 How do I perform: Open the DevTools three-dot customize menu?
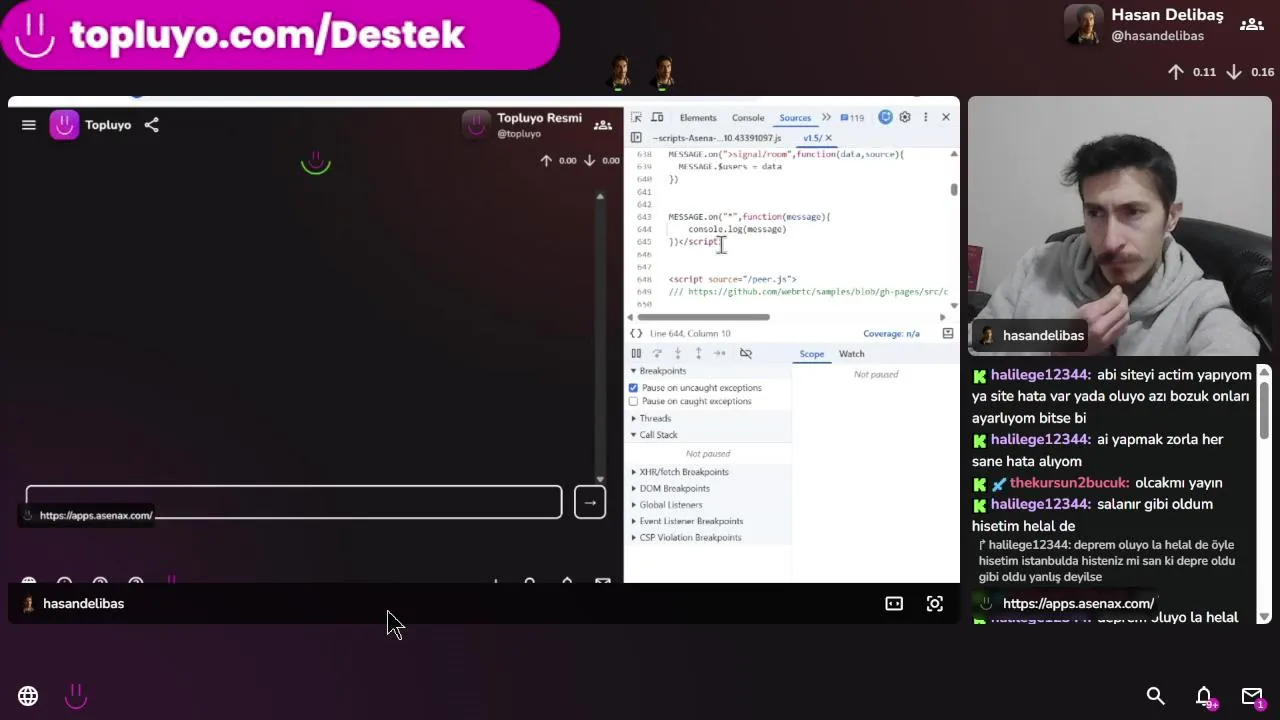click(926, 117)
